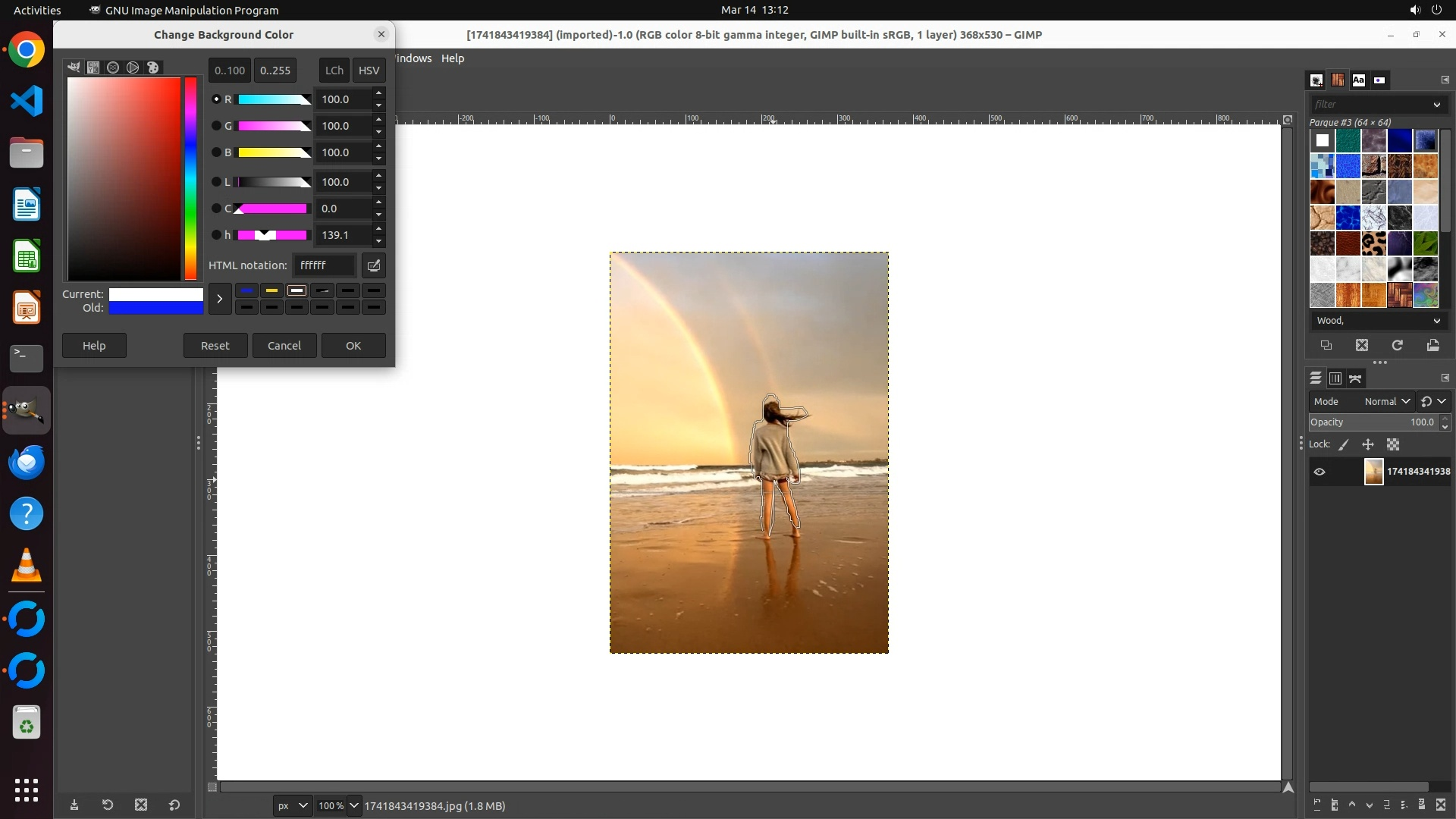Open the Help menu
The height and width of the screenshot is (819, 1456).
coord(453,58)
